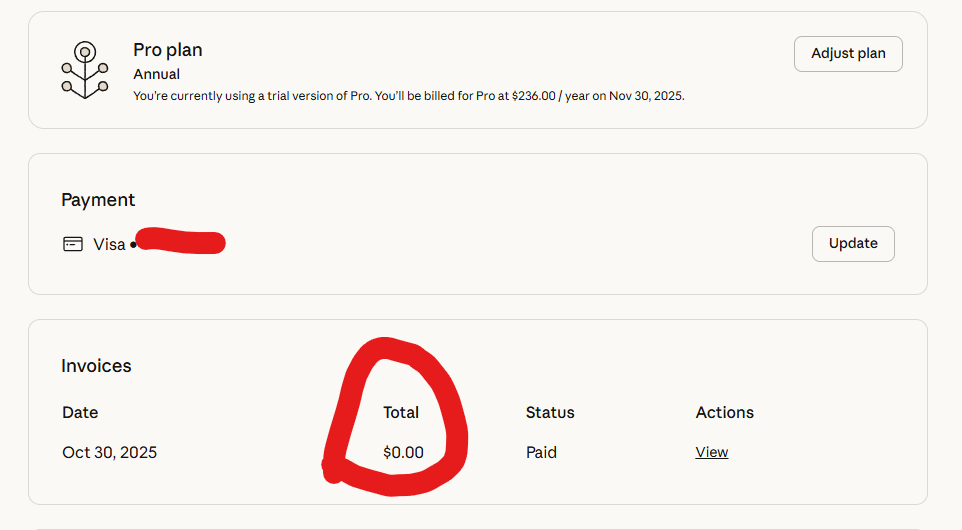Click the credit card icon beside Visa
Screen dimensions: 962x530
tap(73, 244)
